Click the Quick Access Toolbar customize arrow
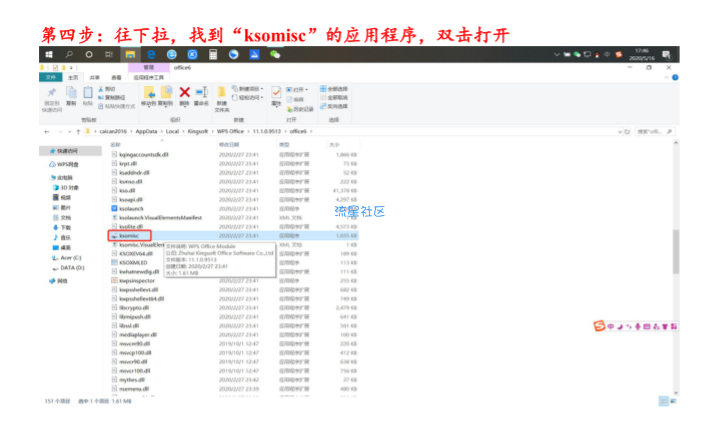The image size is (719, 422). (71, 67)
